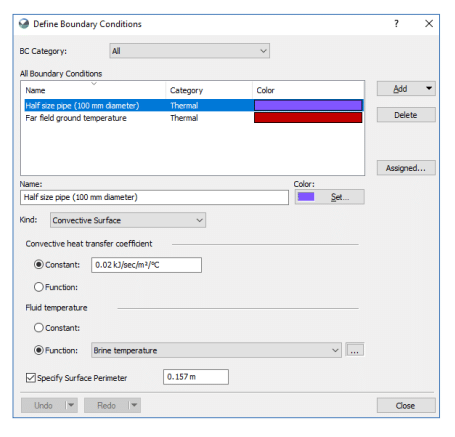Toggle Specify Surface Perimeter checkbox
The height and width of the screenshot is (437, 455).
click(31, 378)
